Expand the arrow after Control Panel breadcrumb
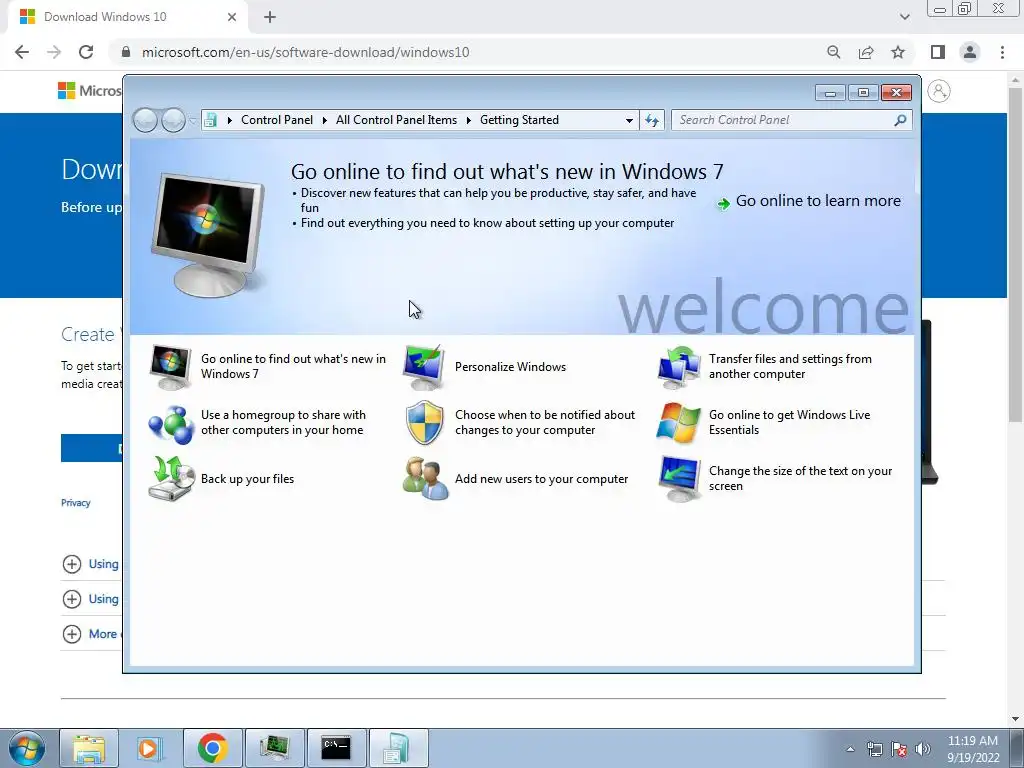Image resolution: width=1024 pixels, height=768 pixels. [324, 120]
